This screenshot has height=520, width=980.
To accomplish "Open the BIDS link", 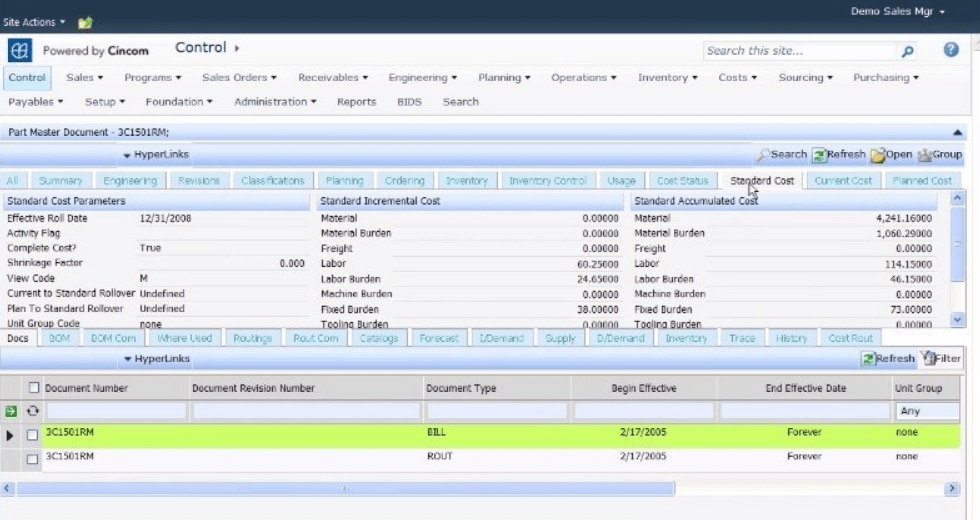I will [x=409, y=102].
